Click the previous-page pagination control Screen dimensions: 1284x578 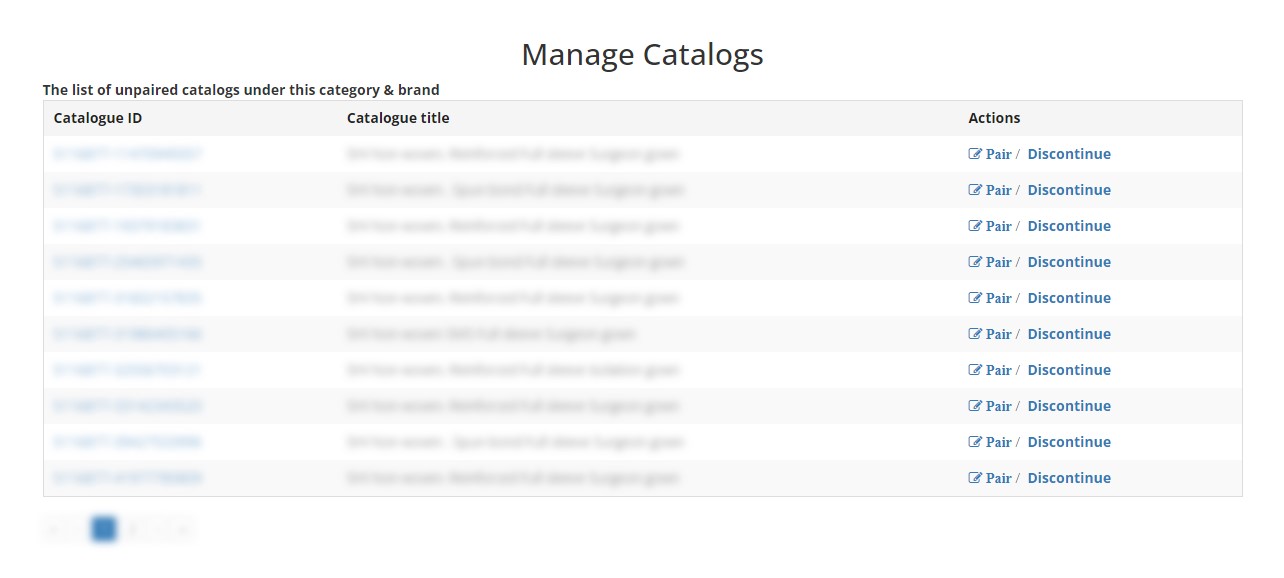(x=78, y=529)
